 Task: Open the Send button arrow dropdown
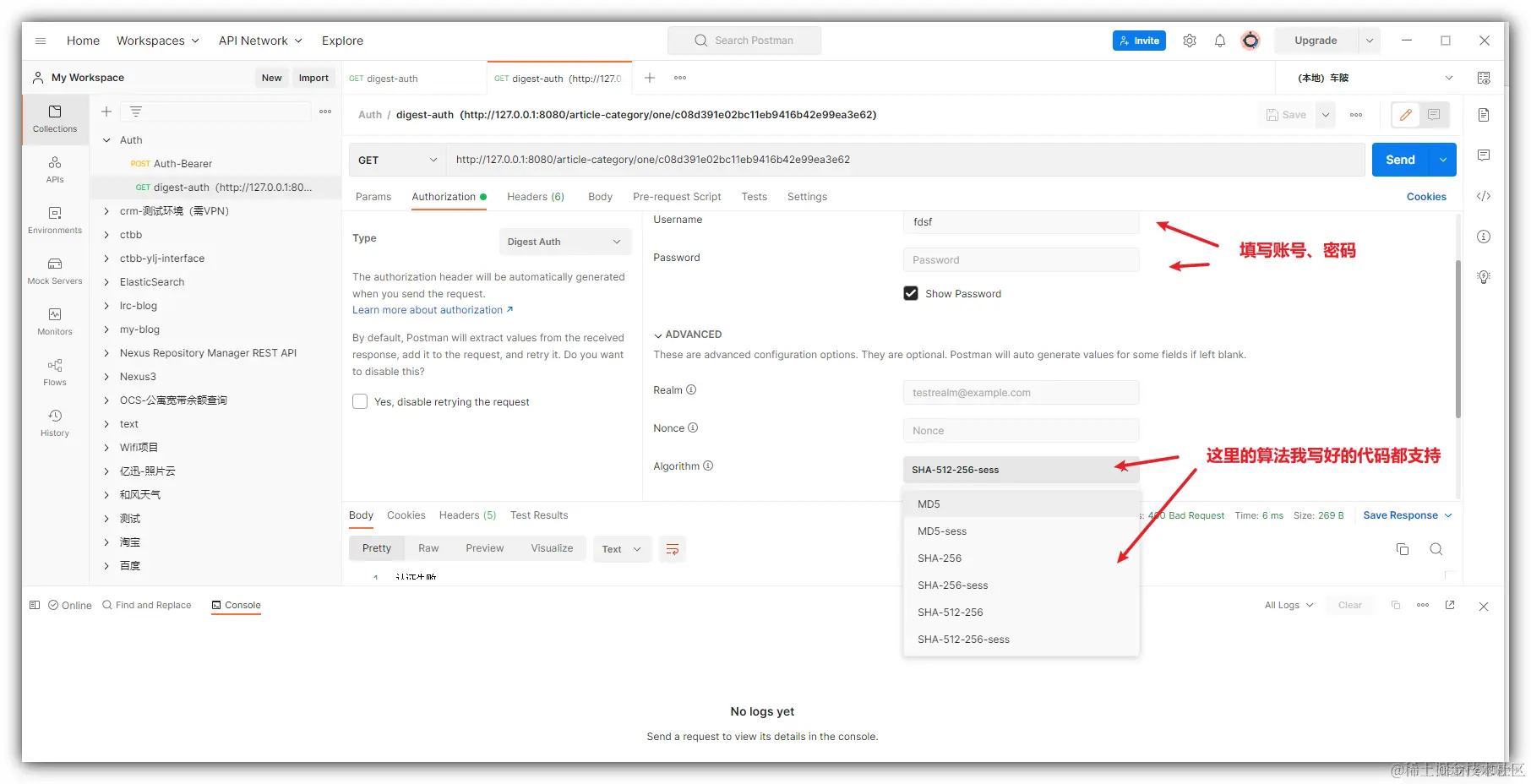coord(1443,160)
